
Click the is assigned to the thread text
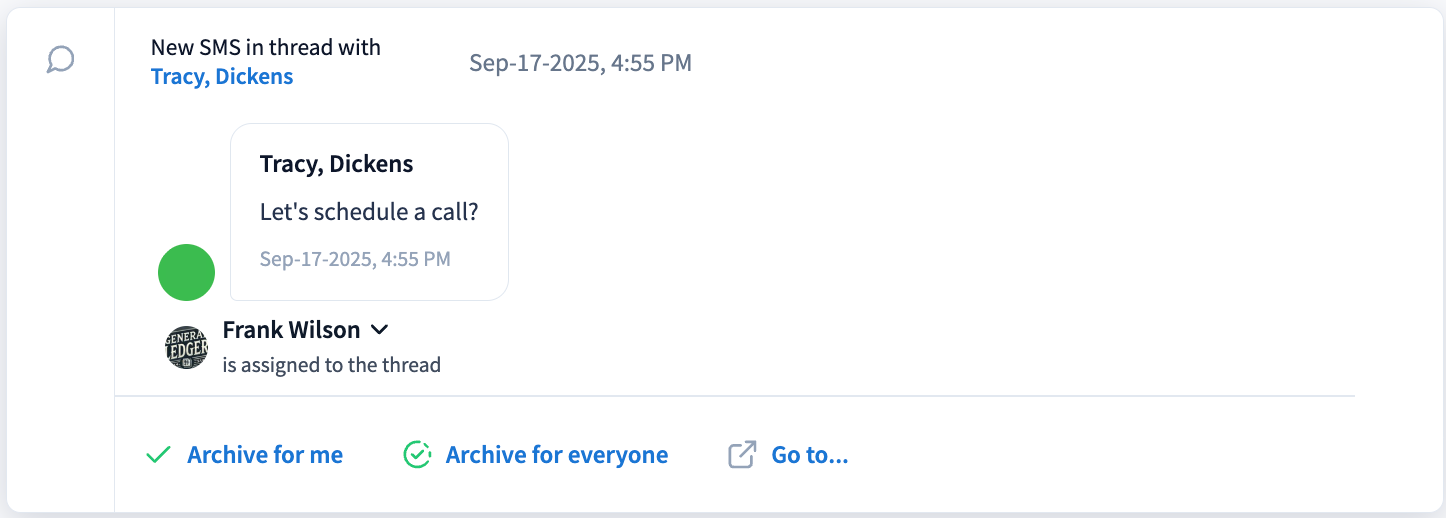332,365
